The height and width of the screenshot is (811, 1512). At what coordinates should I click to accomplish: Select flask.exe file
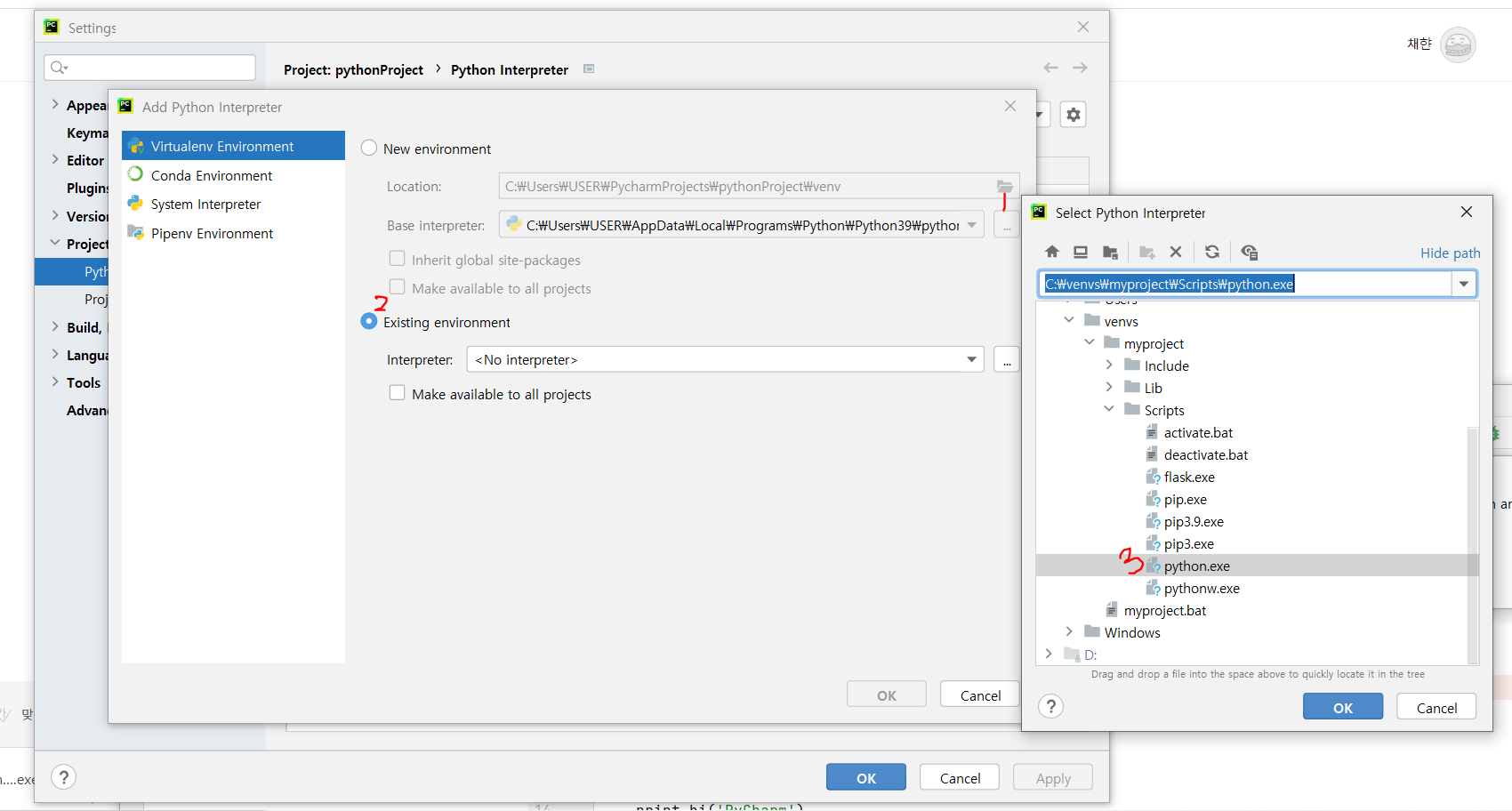coord(1188,477)
